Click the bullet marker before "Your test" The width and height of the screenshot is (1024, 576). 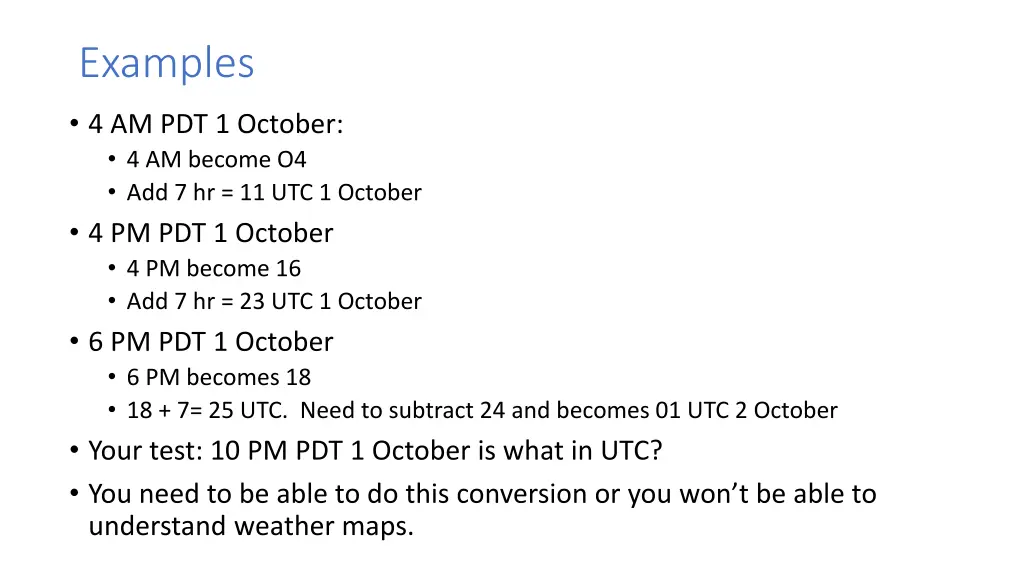tap(74, 451)
